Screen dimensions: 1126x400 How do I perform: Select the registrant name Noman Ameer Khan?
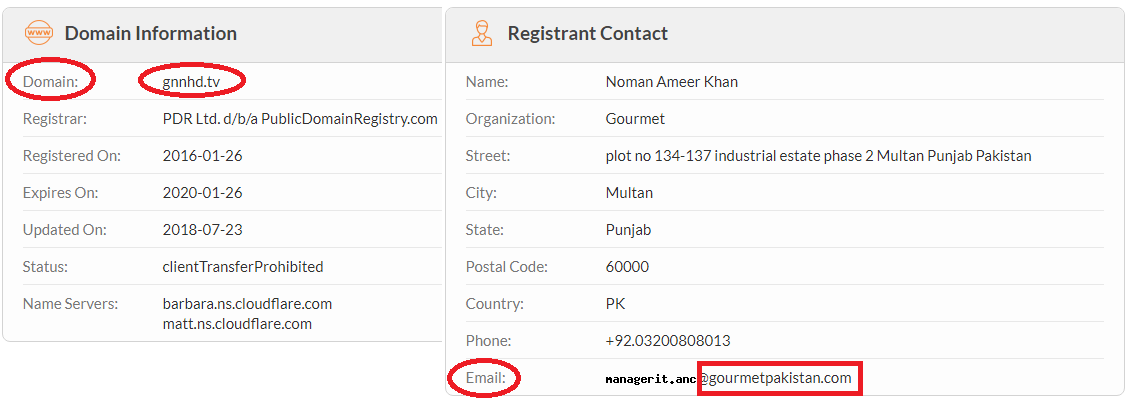click(x=672, y=82)
